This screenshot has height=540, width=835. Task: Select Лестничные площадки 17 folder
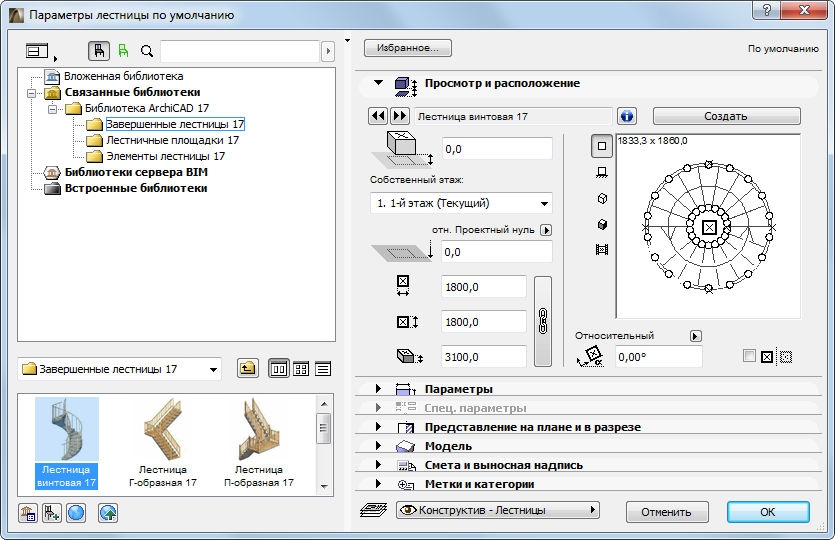click(x=172, y=140)
